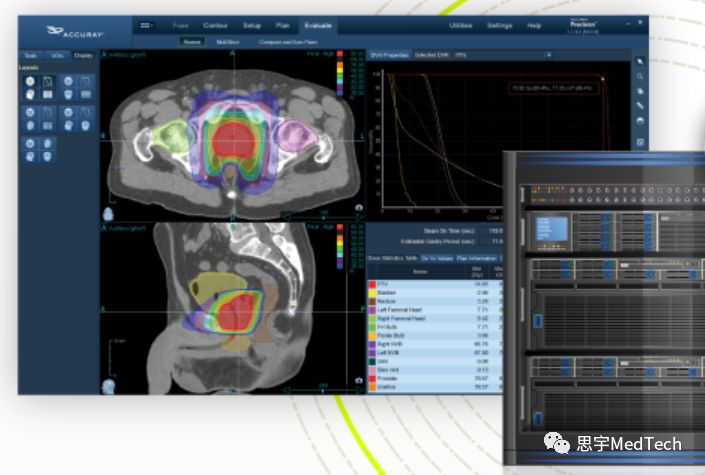Select the Review sub-tab
Image resolution: width=705 pixels, height=475 pixels.
click(192, 42)
